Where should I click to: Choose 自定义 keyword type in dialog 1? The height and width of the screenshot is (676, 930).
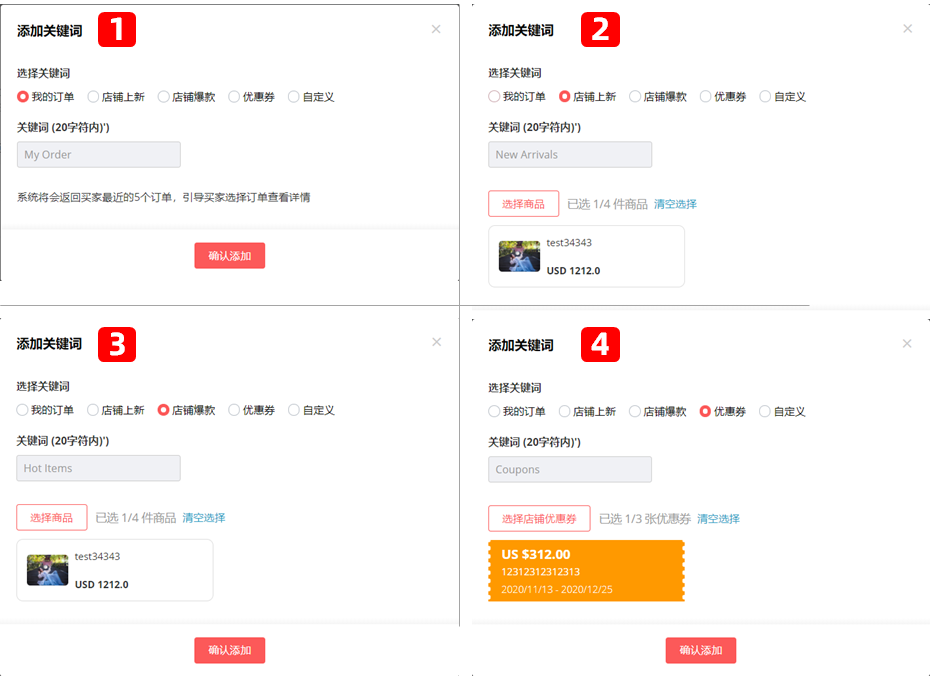point(293,96)
